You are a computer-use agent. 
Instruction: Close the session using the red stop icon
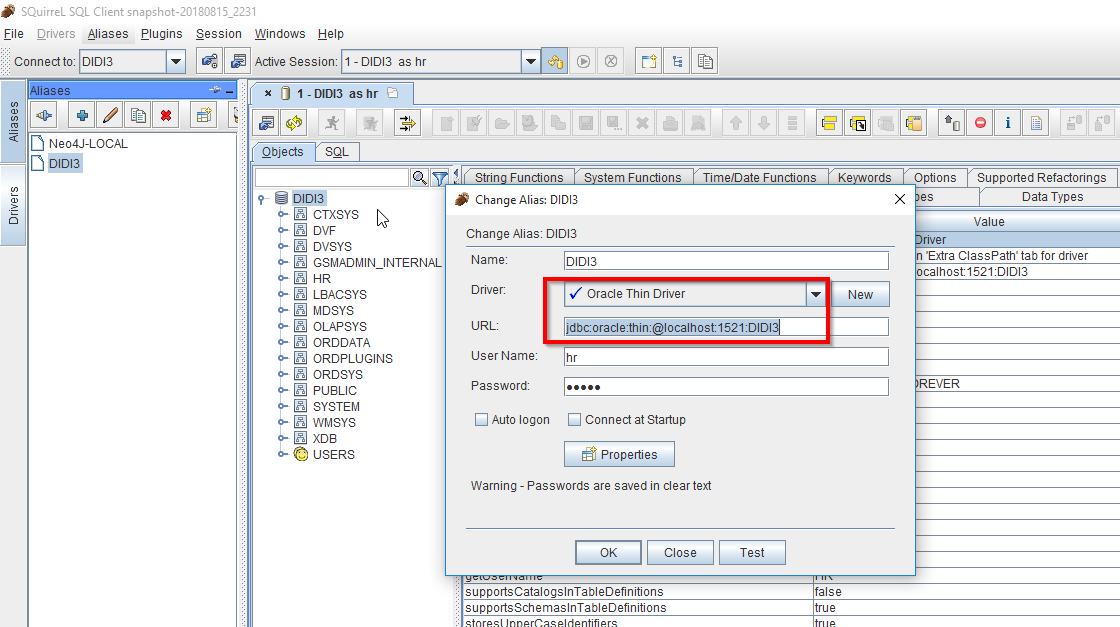(979, 123)
